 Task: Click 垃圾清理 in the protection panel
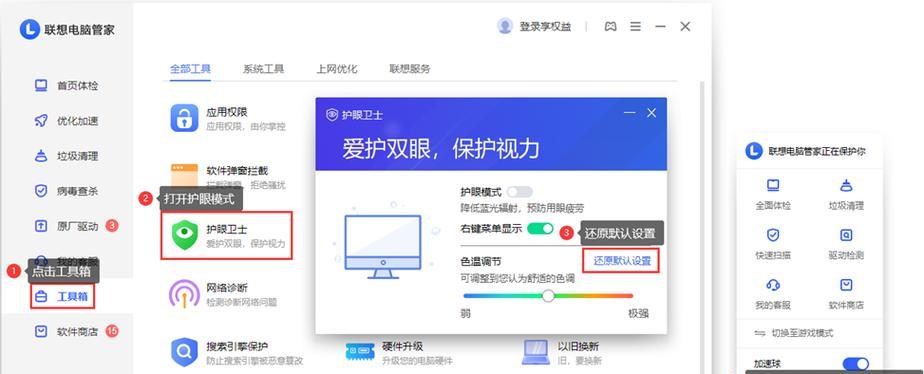846,195
